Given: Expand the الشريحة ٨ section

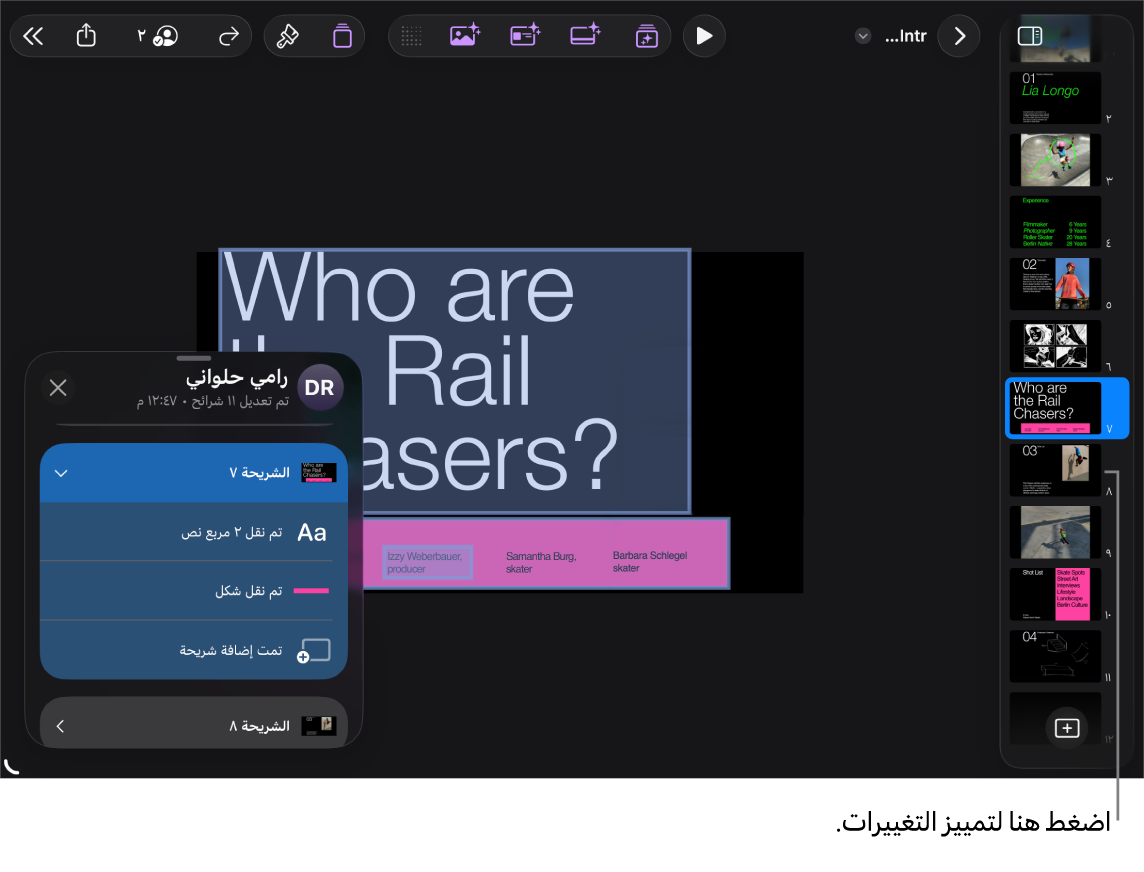Looking at the screenshot, I should click(61, 726).
